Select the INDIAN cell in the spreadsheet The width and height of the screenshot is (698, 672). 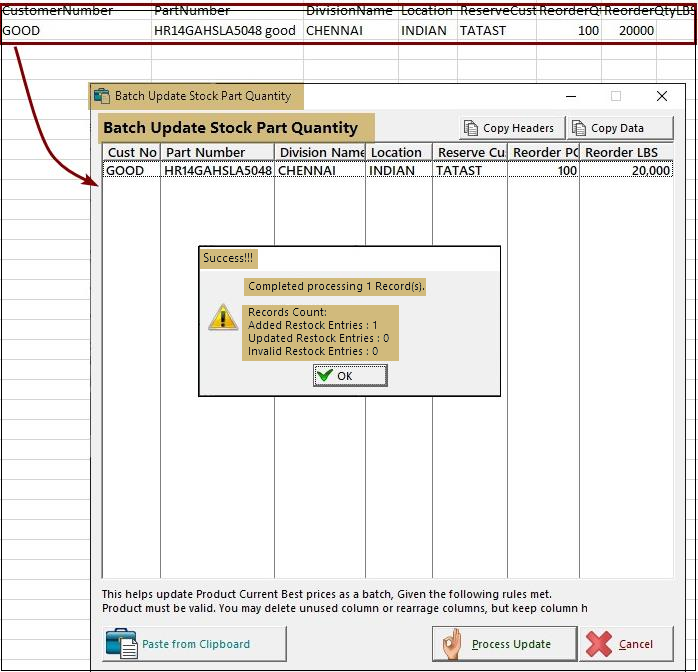[428, 31]
